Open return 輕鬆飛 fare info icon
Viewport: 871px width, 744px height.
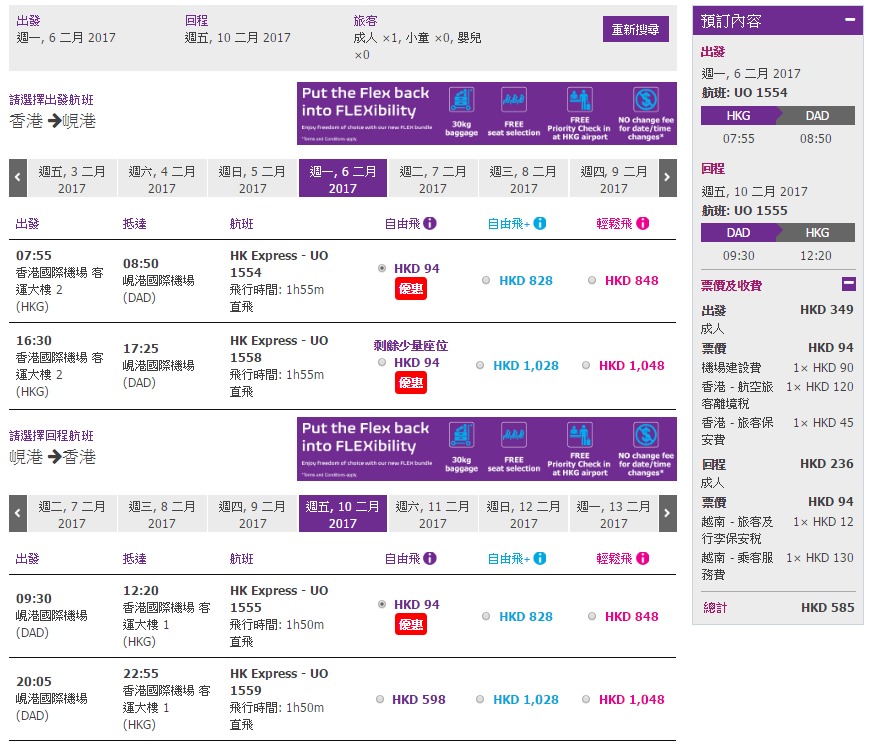point(643,558)
